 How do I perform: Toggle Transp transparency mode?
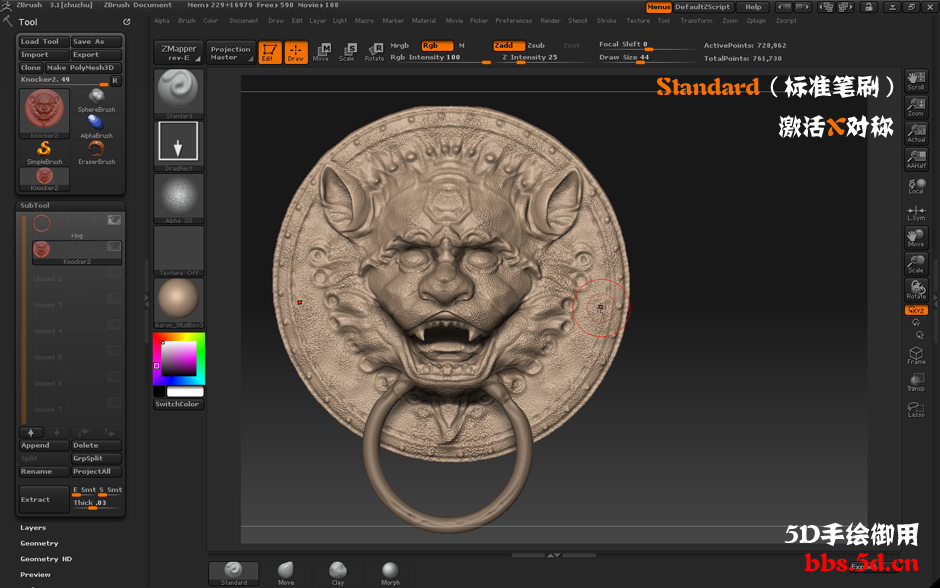click(916, 382)
